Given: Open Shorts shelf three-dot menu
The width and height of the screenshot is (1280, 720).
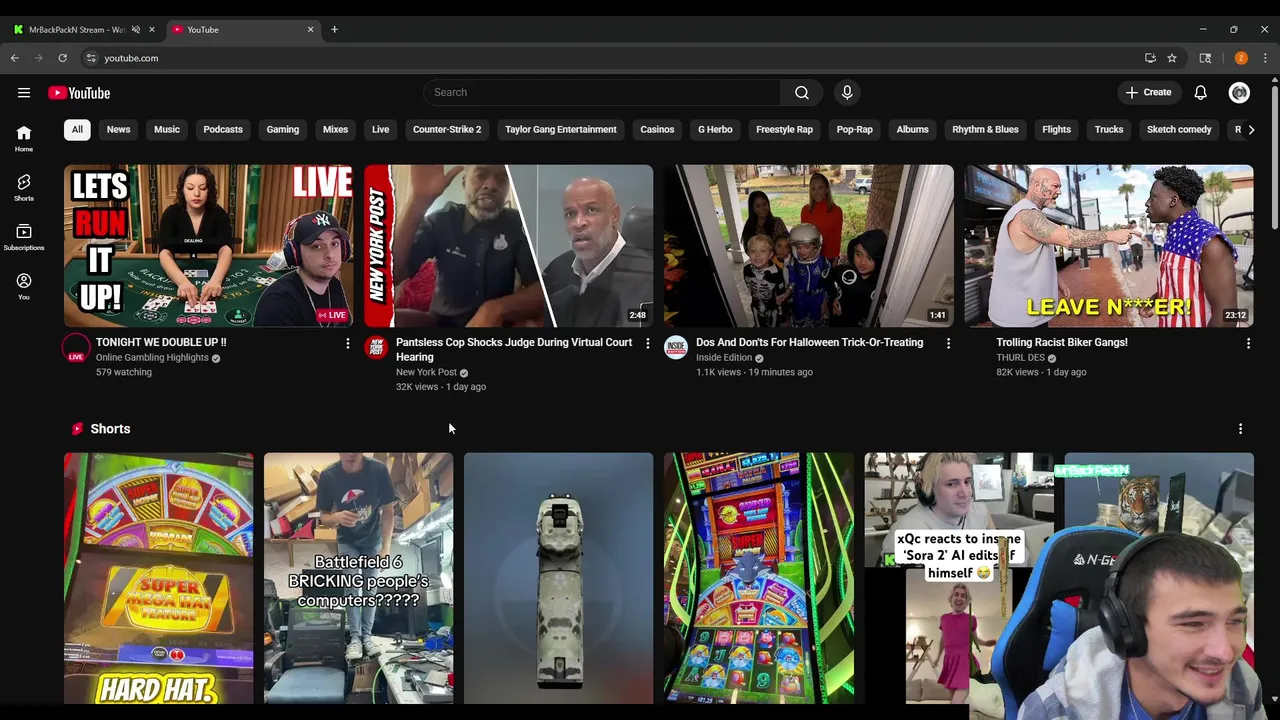Looking at the screenshot, I should (x=1240, y=429).
